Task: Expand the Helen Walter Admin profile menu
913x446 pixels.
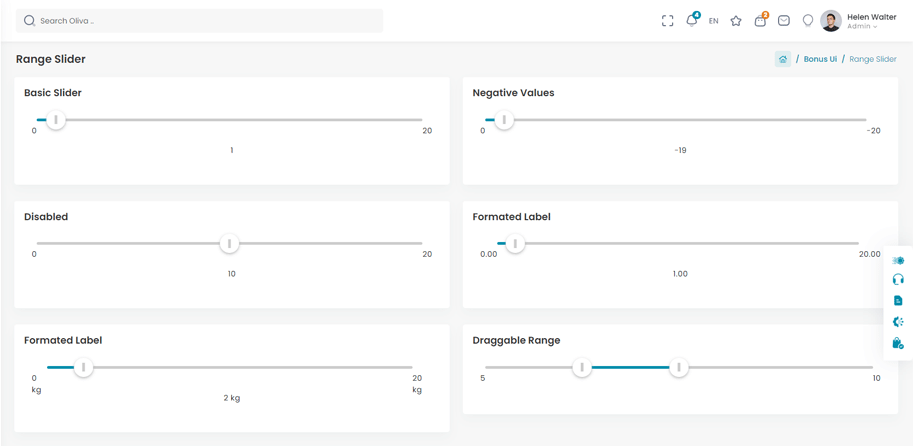Action: (871, 21)
